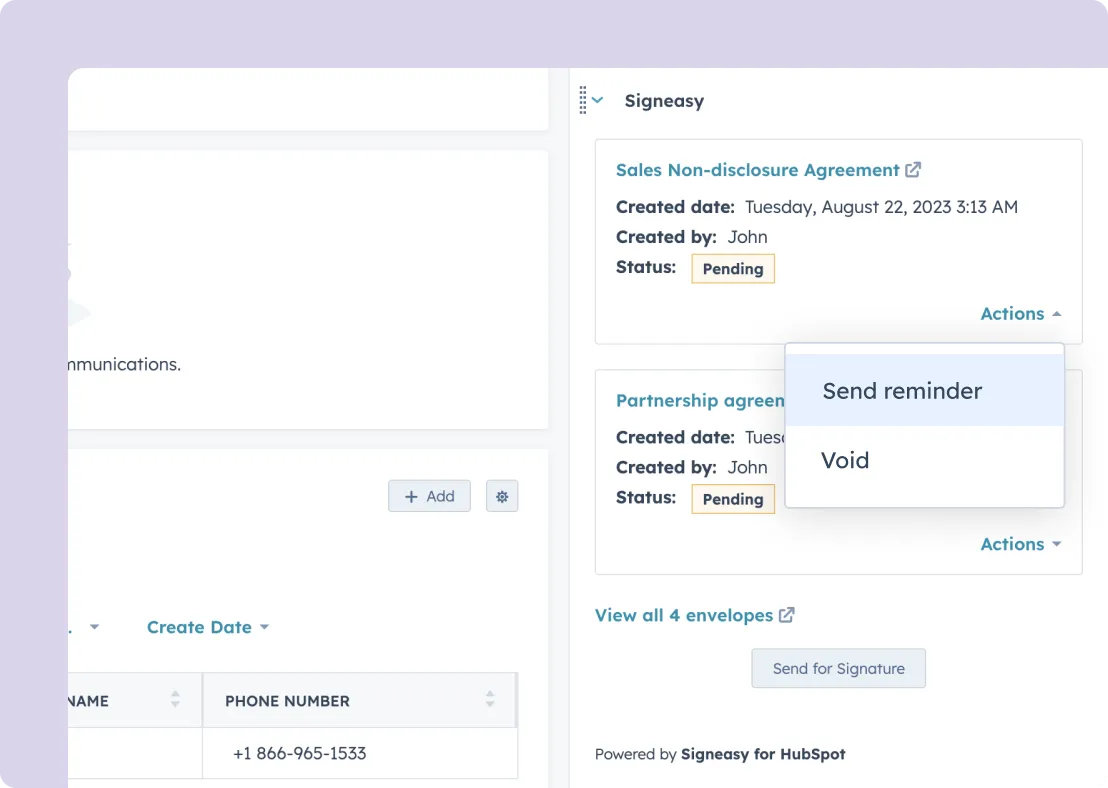The height and width of the screenshot is (788, 1108).
Task: Click created date Tuesday, August 22, 2023 3:13 AM
Action: coord(881,207)
